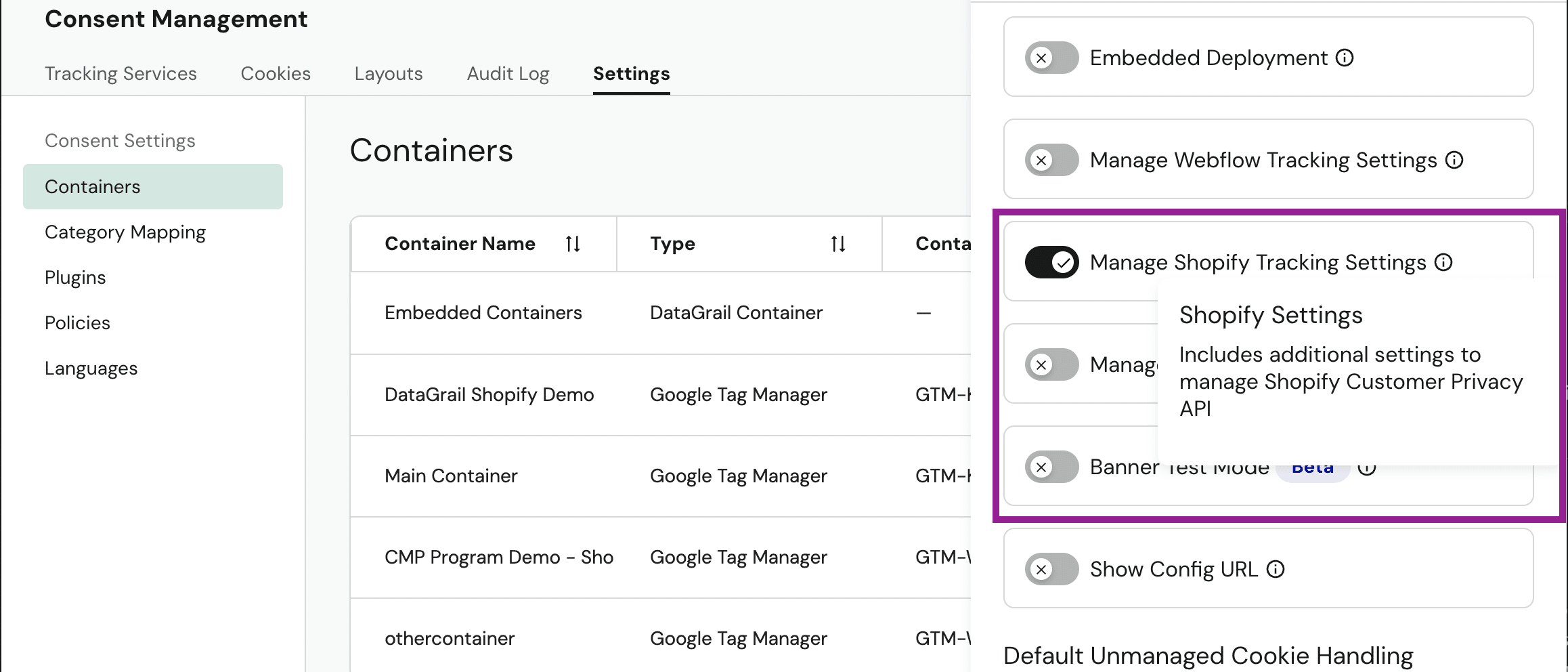Open the Show Config URL info icon
This screenshot has height=672, width=1568.
[x=1276, y=569]
